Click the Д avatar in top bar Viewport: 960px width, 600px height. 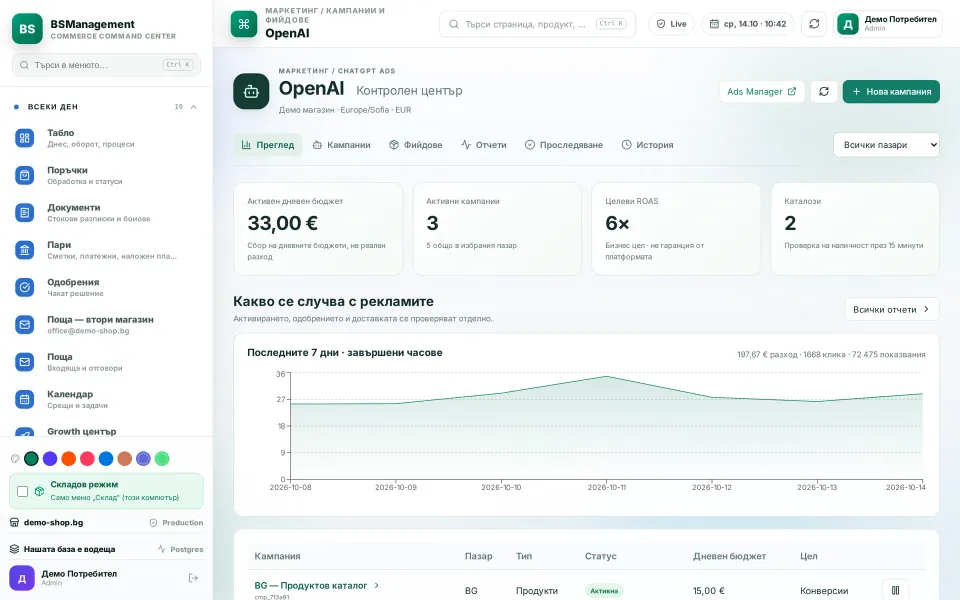pyautogui.click(x=848, y=24)
